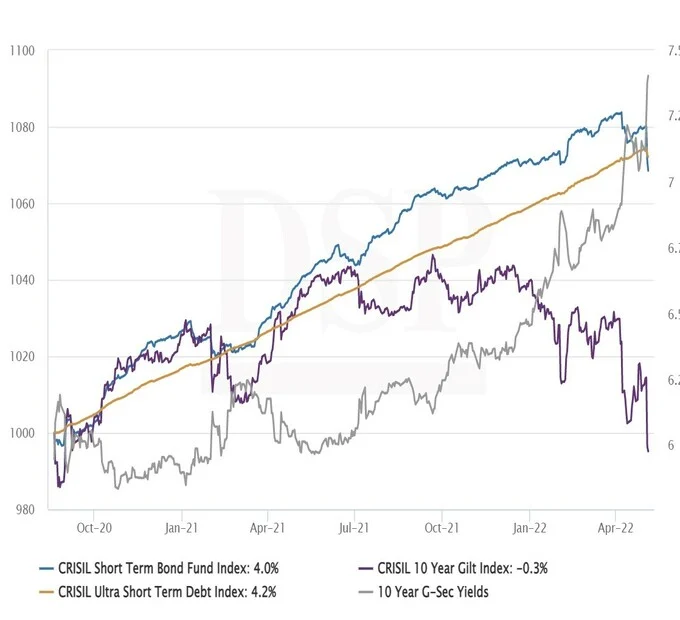This screenshot has height=620, width=680.
Task: Click the orange legend swatch for Ultra Short Term Debt
Action: (x=37, y=591)
